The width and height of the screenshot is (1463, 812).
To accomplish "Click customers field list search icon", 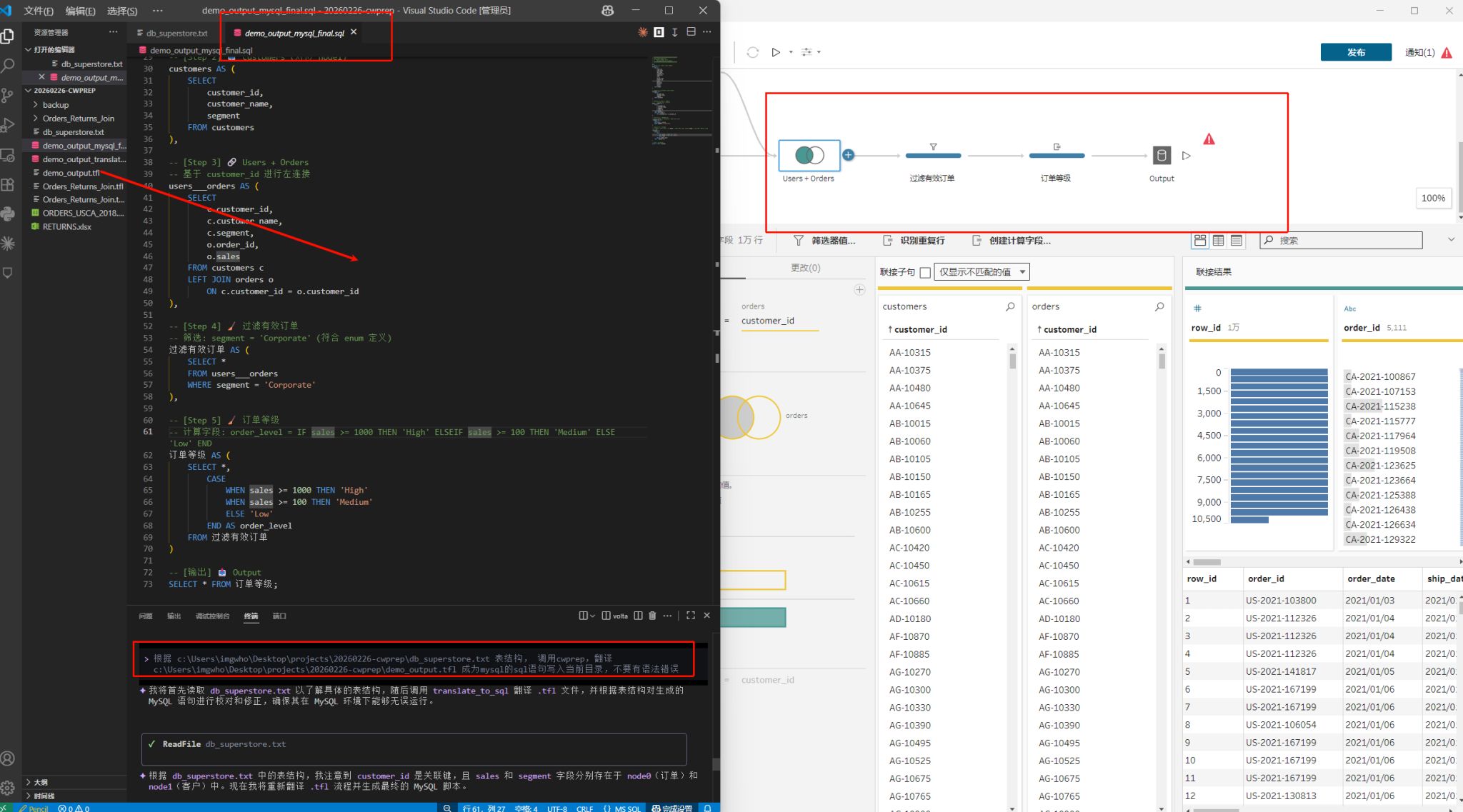I will [1009, 306].
